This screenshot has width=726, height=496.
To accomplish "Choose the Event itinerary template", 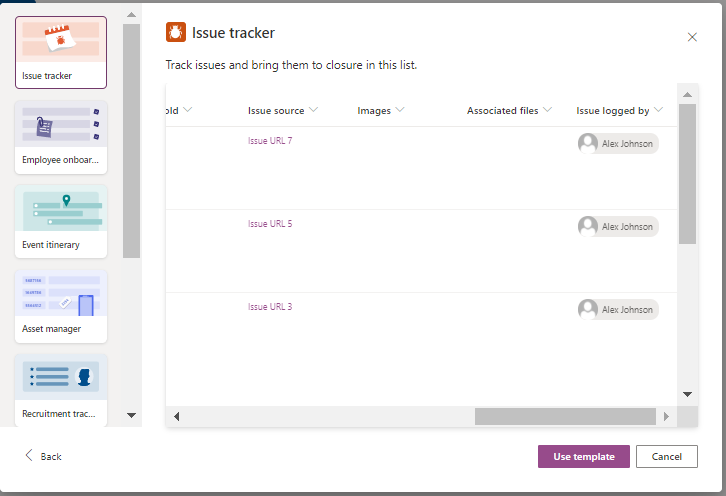I will pyautogui.click(x=61, y=220).
